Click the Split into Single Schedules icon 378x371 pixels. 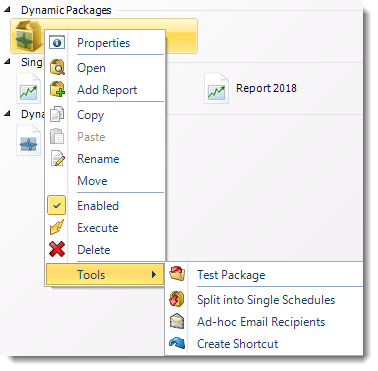coord(177,299)
